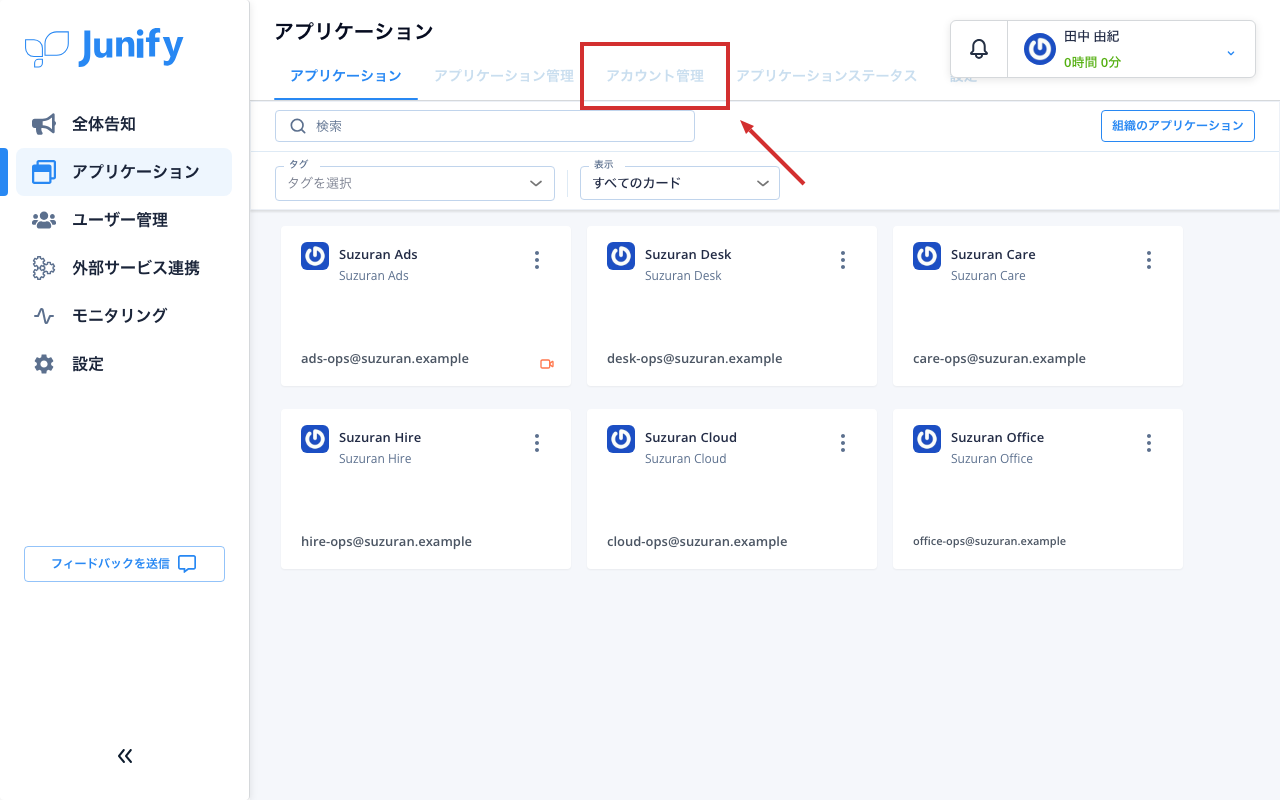This screenshot has height=800, width=1280.
Task: Select 全体告知 in sidebar menu
Action: [x=124, y=124]
